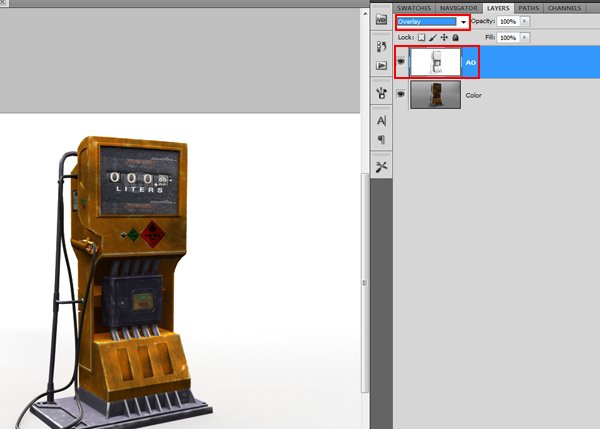Select the Layers tab
Screen dimensions: 600x429
(498, 8)
